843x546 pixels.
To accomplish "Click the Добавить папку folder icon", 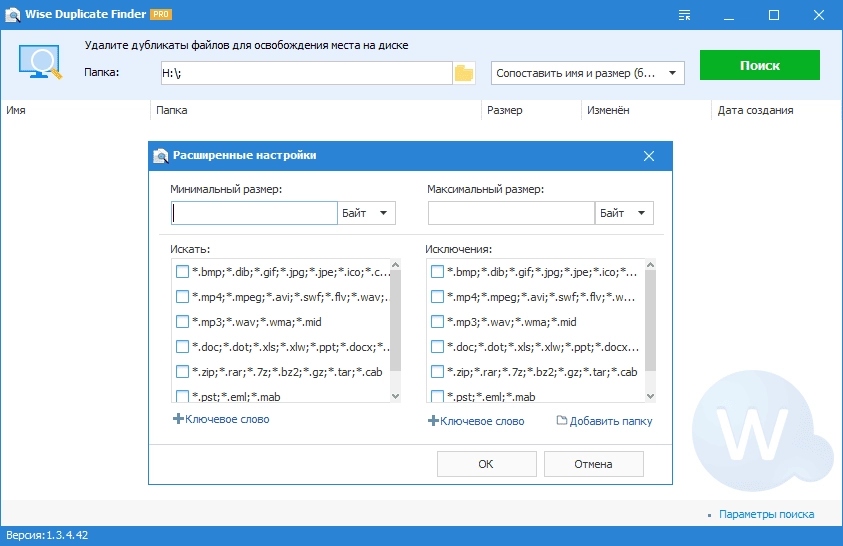I will click(x=561, y=420).
